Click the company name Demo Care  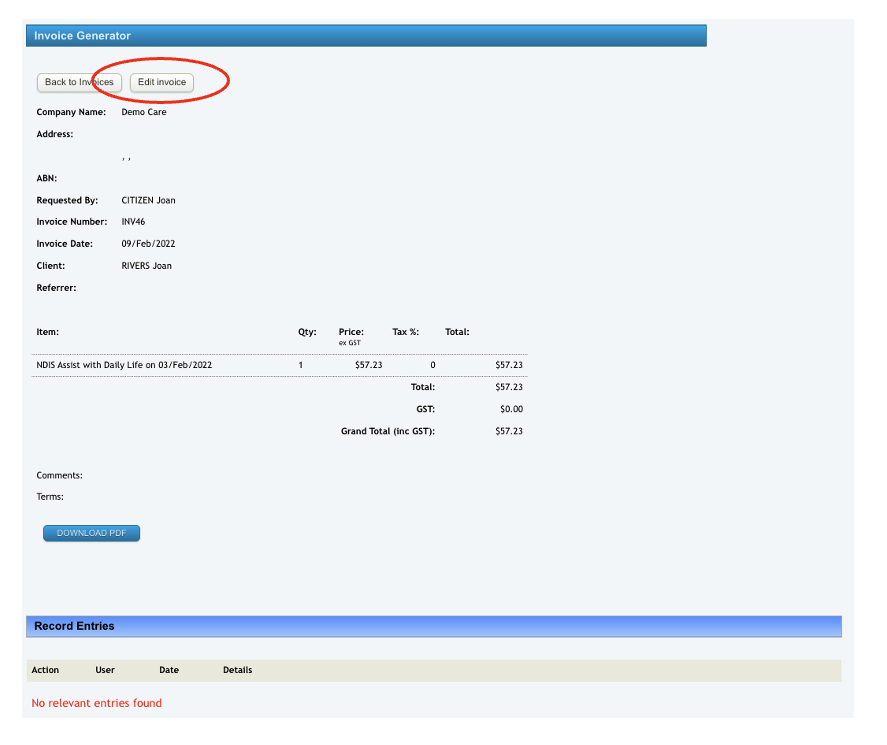pyautogui.click(x=144, y=112)
